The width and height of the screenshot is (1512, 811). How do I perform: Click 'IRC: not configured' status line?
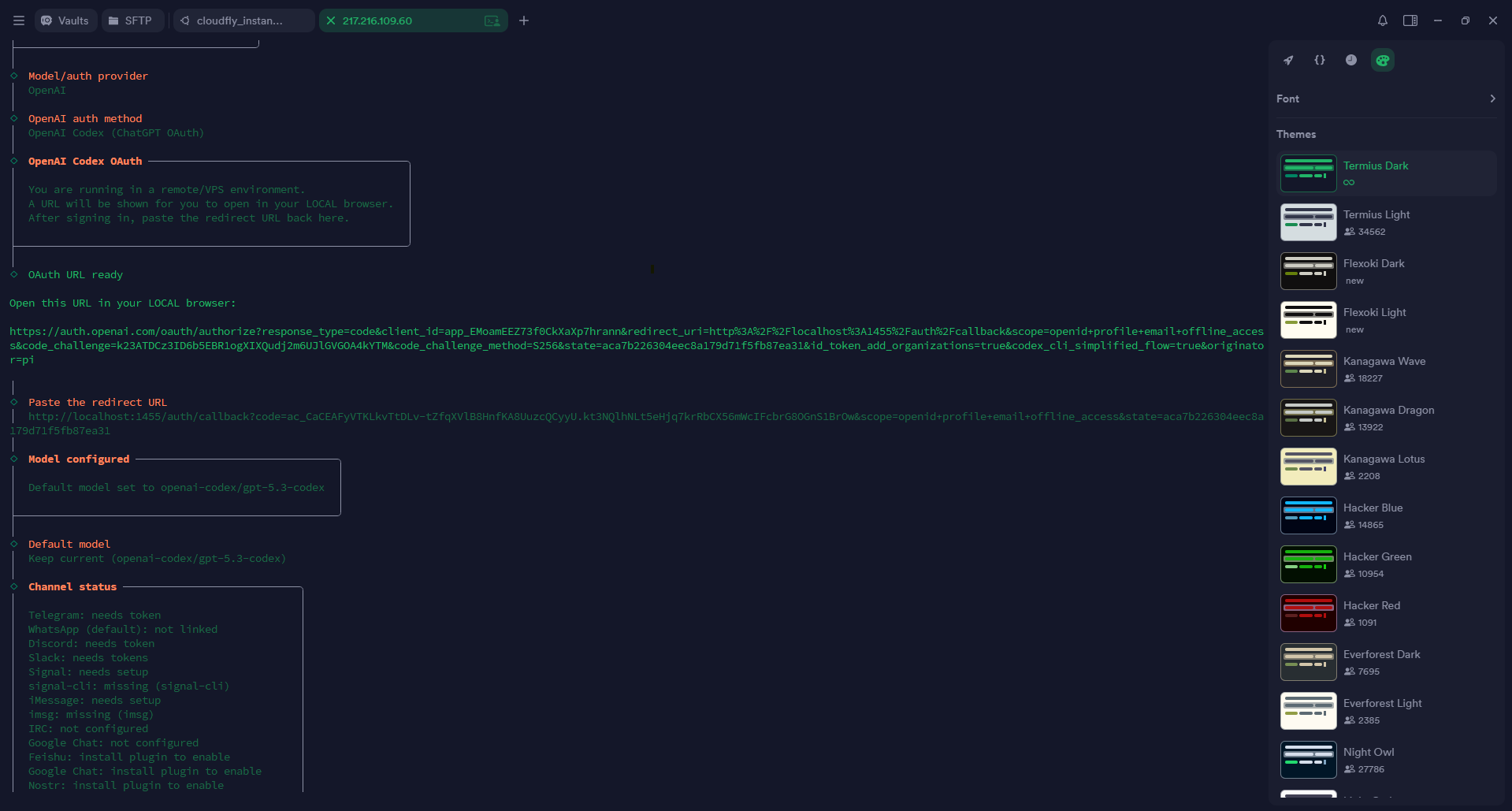click(88, 728)
